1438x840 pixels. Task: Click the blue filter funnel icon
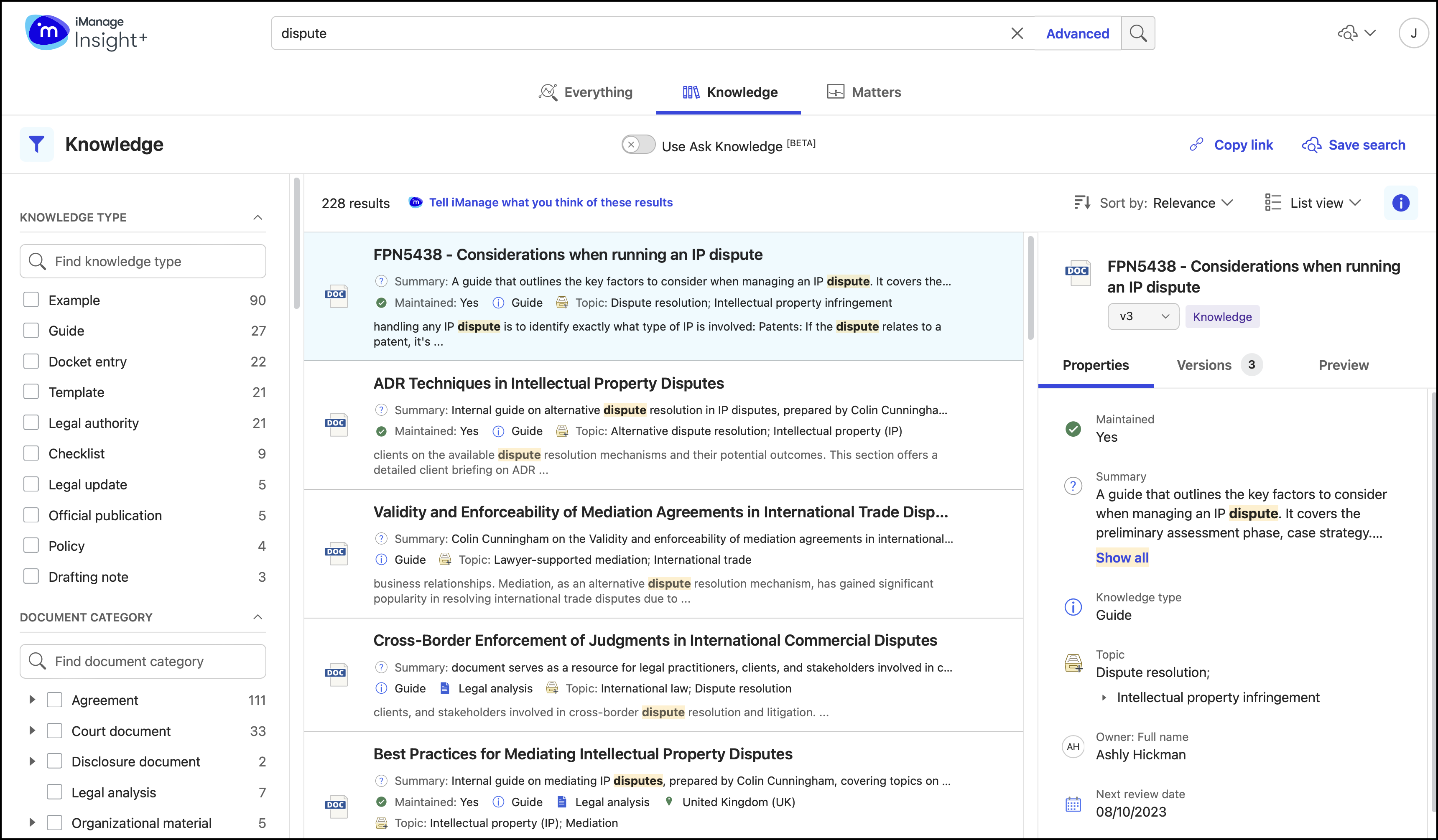(36, 144)
